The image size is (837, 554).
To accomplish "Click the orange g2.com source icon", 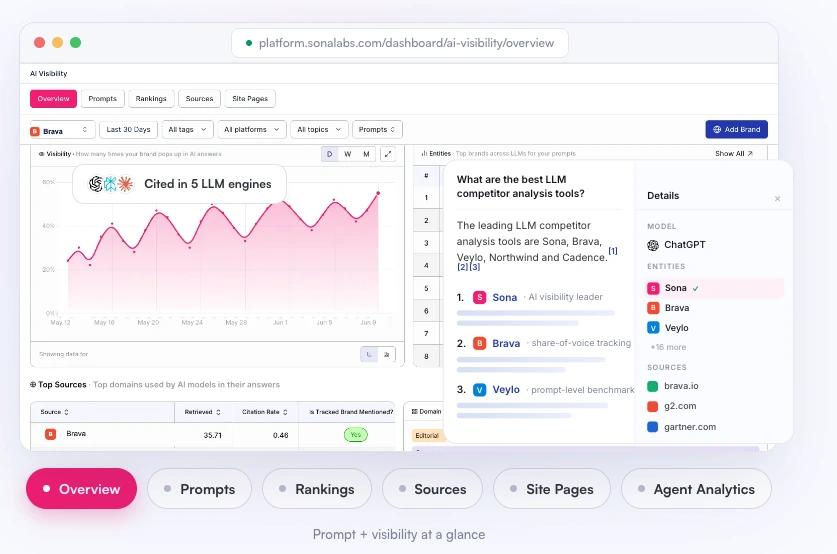I will (652, 406).
